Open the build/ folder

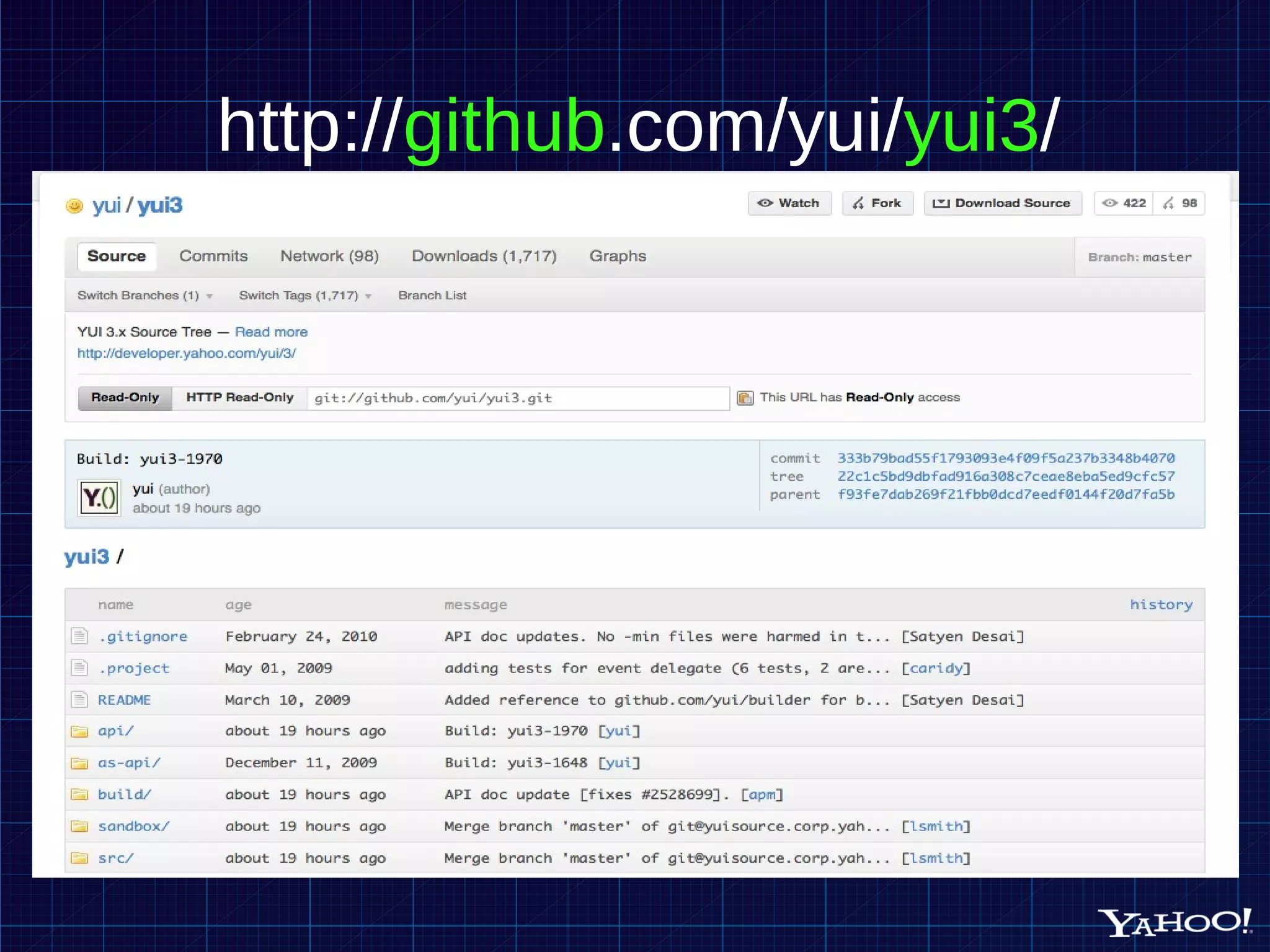[x=124, y=795]
